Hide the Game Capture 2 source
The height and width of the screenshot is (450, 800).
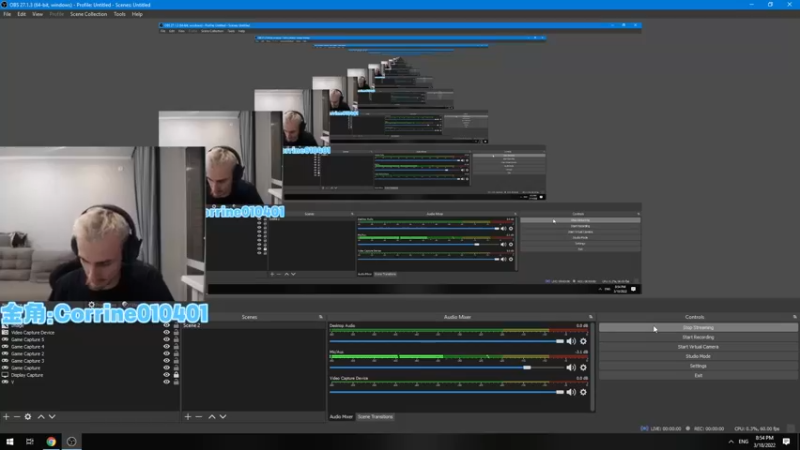tap(166, 354)
